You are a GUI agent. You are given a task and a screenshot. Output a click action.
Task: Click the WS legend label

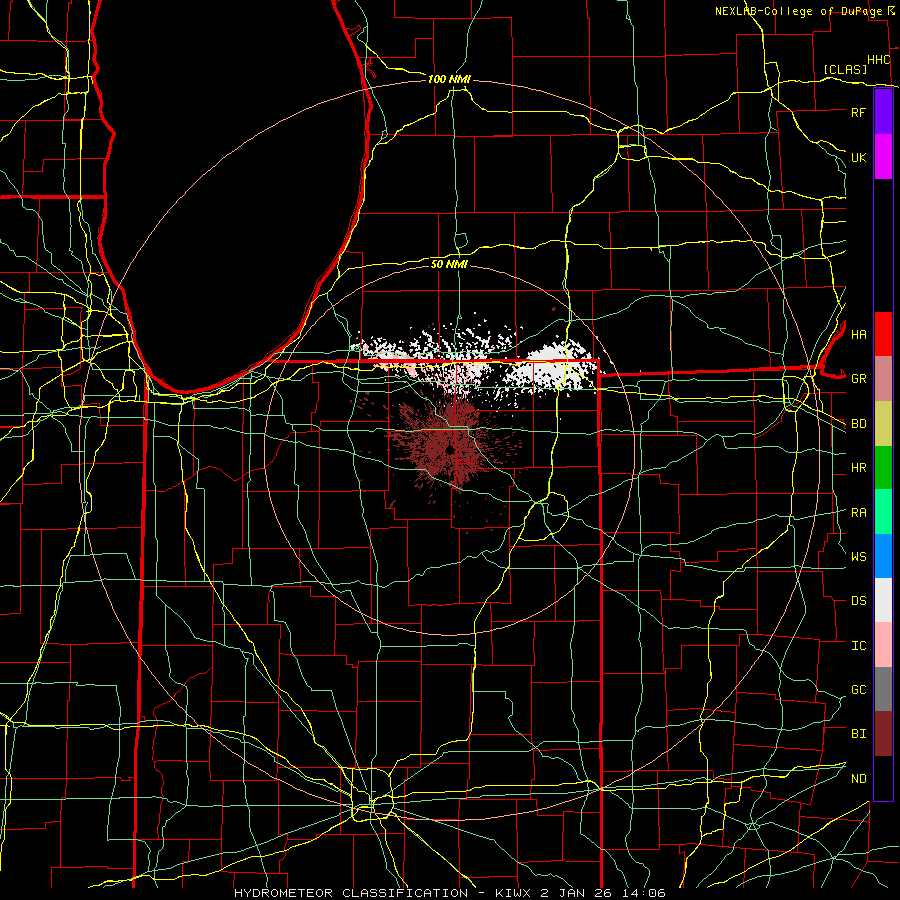pyautogui.click(x=858, y=557)
